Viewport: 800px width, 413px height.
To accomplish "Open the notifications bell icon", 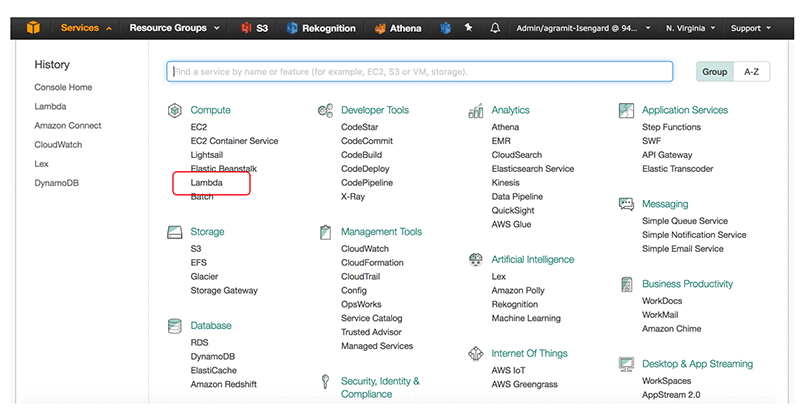I will pos(495,28).
